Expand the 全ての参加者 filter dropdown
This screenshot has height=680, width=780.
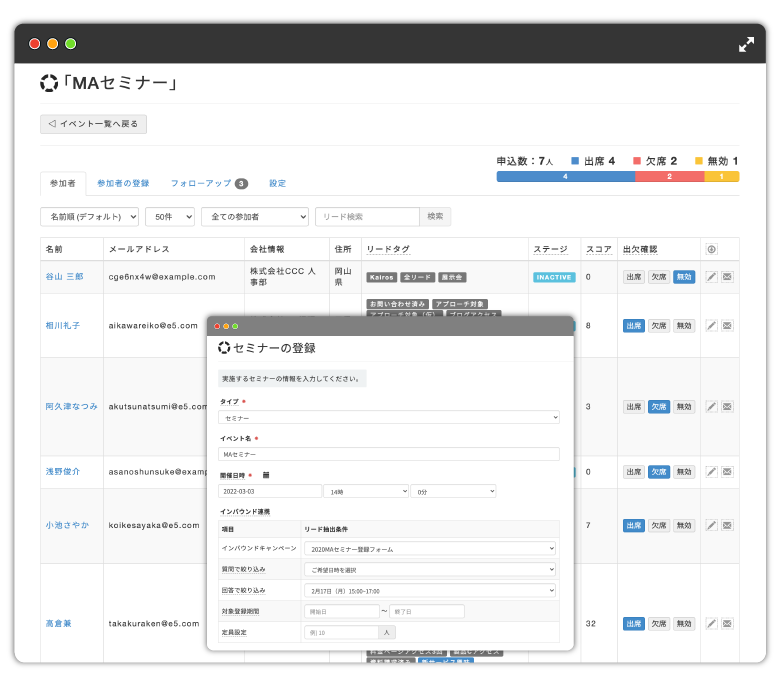[x=254, y=216]
